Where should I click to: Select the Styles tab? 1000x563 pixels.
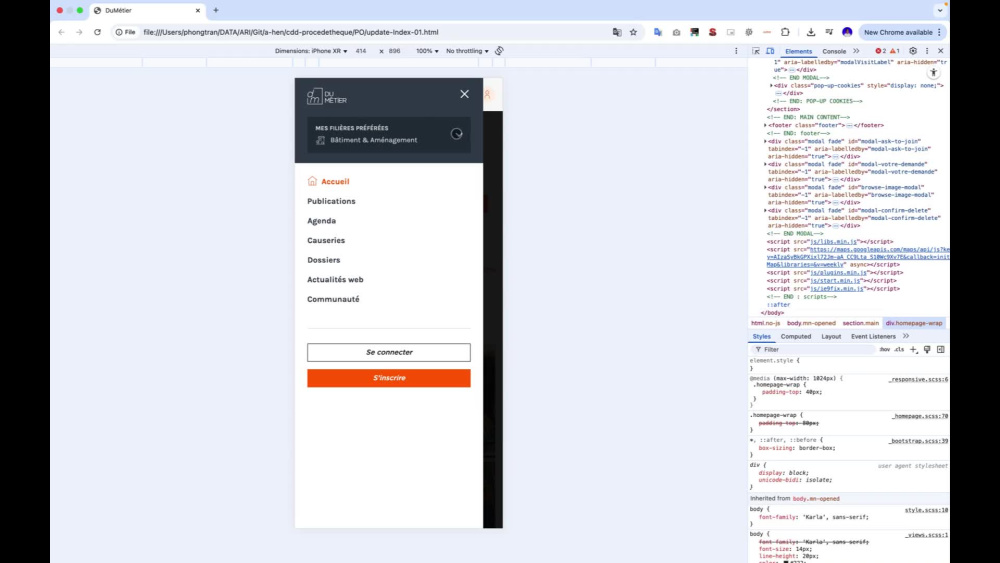pos(761,336)
